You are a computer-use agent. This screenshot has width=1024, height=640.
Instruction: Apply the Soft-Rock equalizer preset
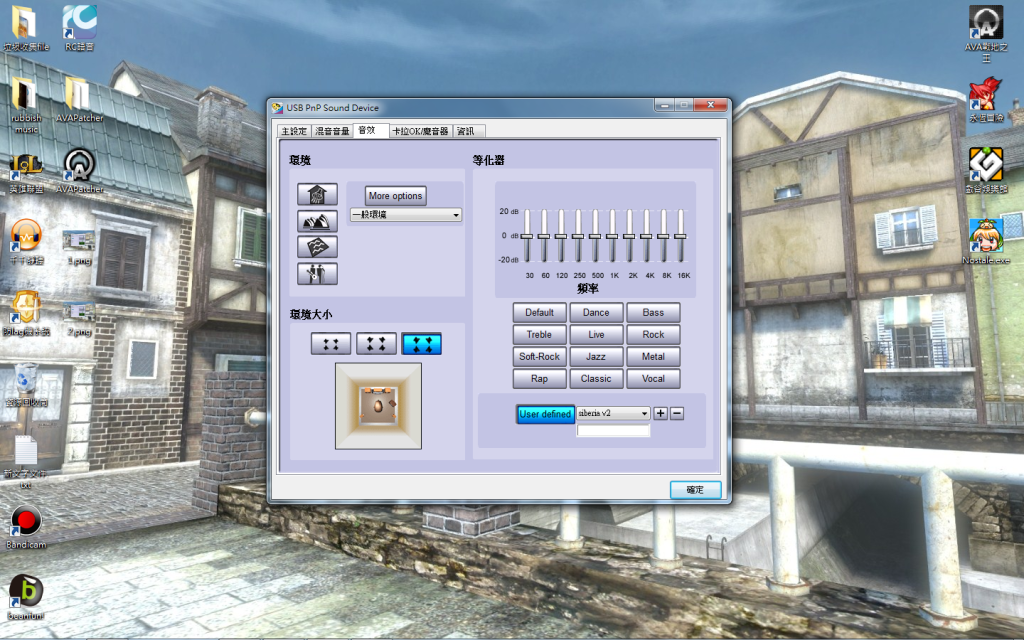[539, 357]
